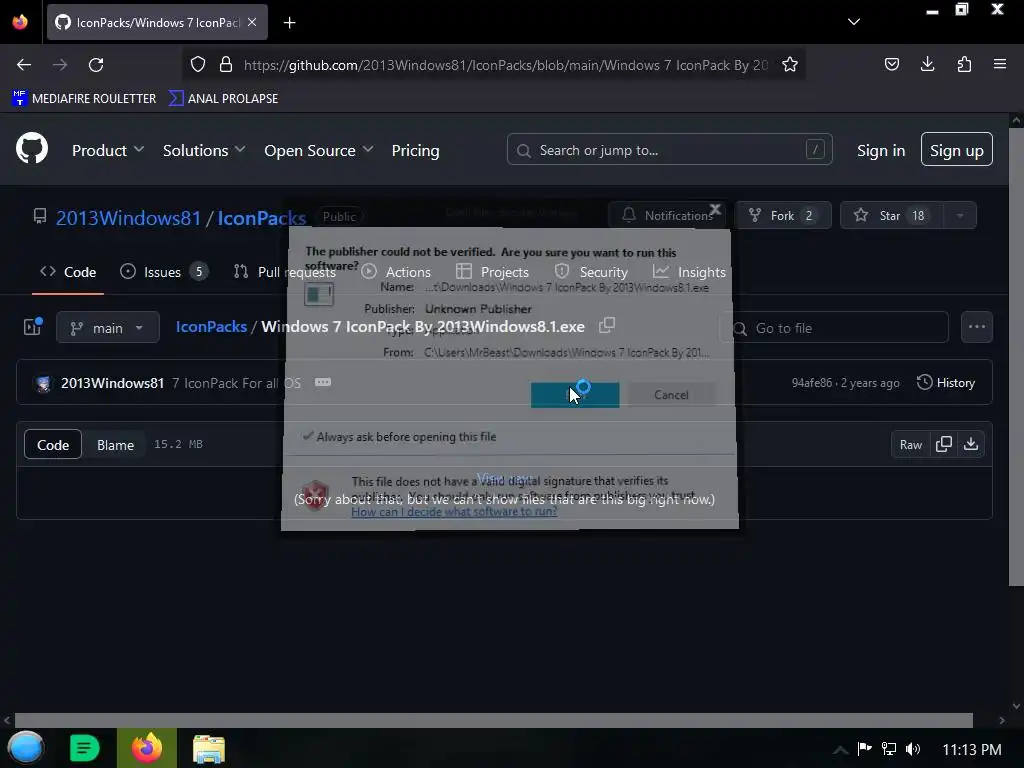Click Cancel in security warning dialog
Screen dimensions: 1024x768
click(x=671, y=394)
